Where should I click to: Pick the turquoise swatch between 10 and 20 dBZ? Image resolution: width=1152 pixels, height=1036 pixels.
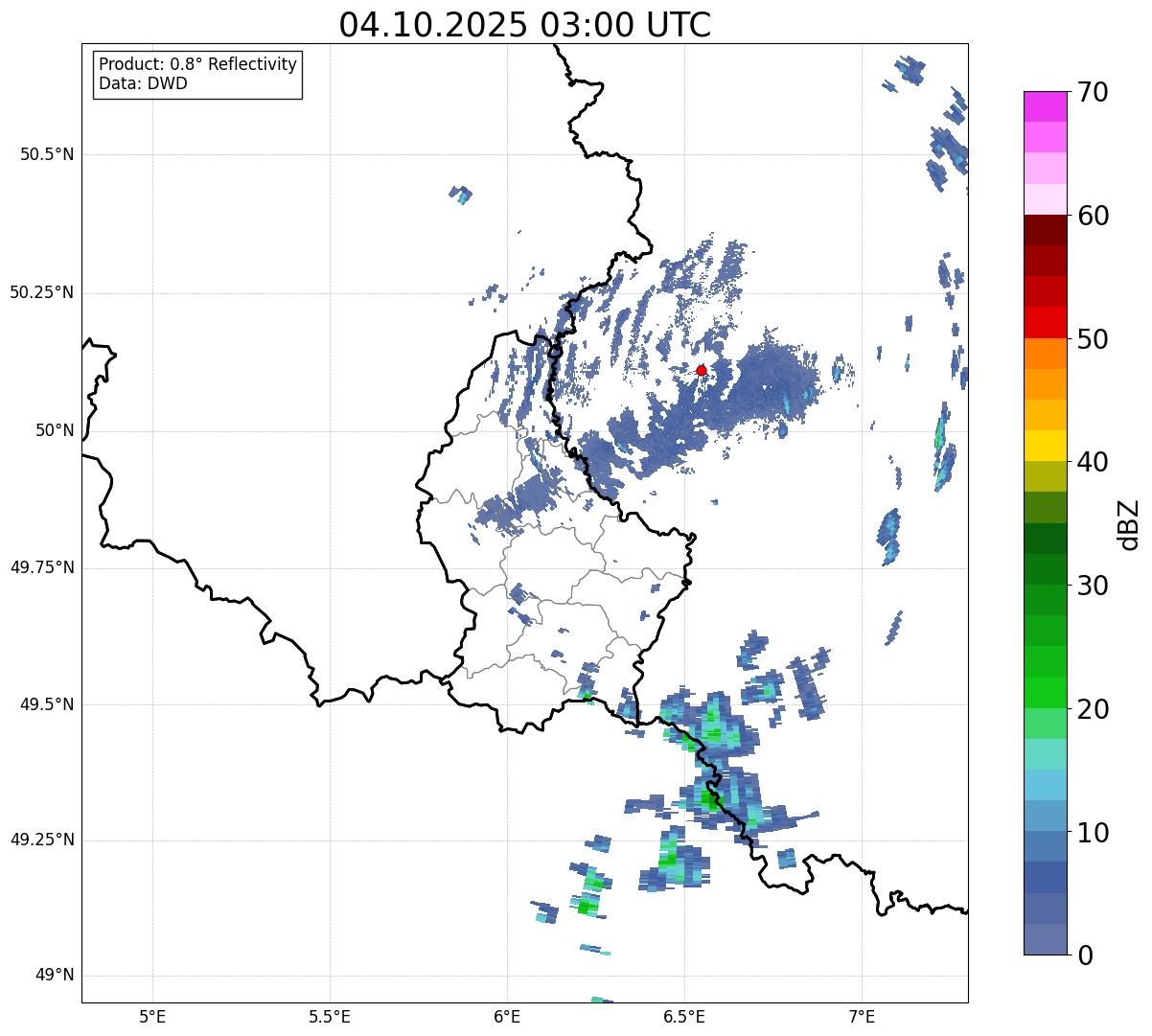(x=1045, y=754)
